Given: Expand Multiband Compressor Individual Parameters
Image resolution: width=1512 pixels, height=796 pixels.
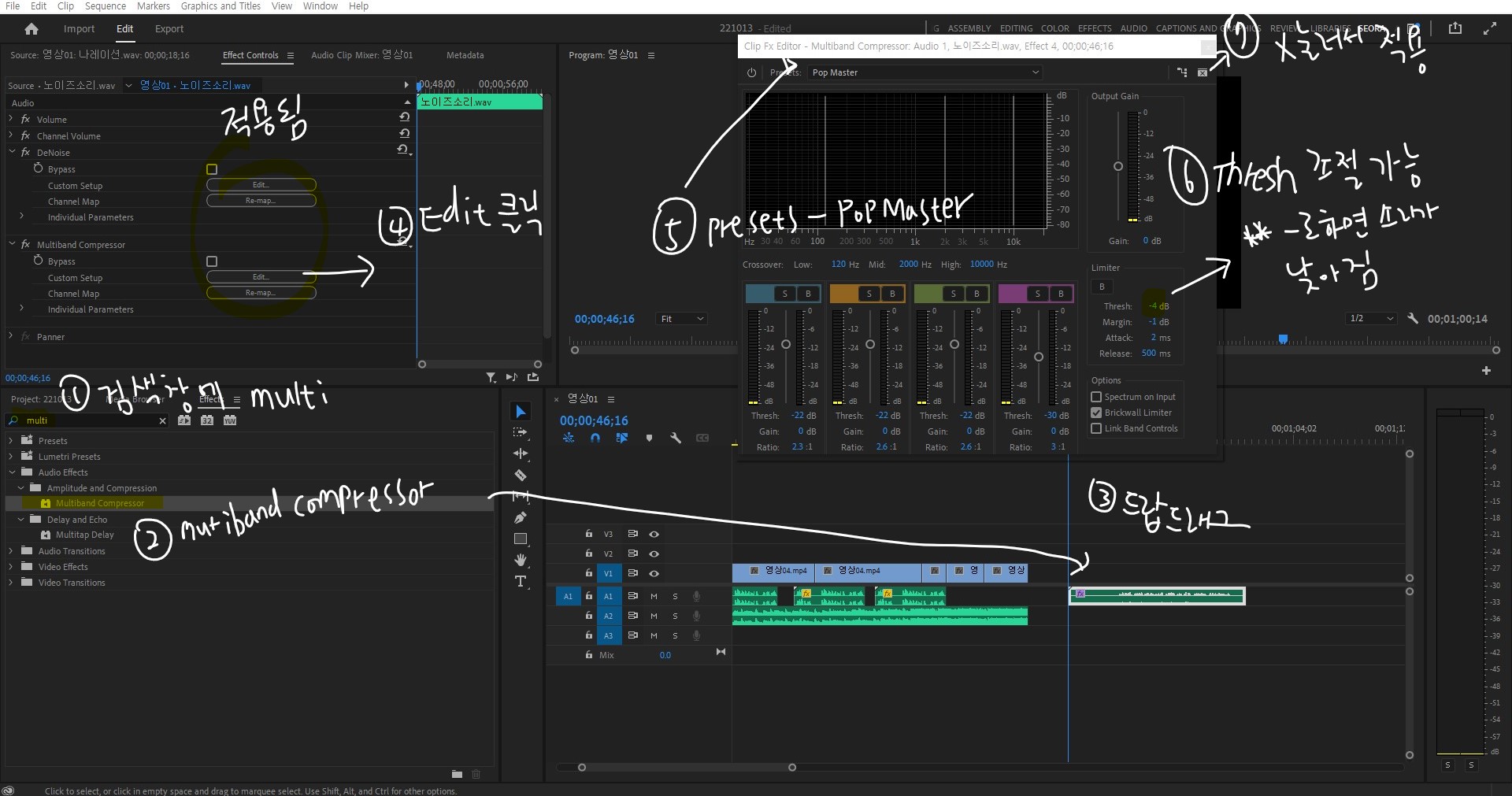Looking at the screenshot, I should click(x=21, y=309).
